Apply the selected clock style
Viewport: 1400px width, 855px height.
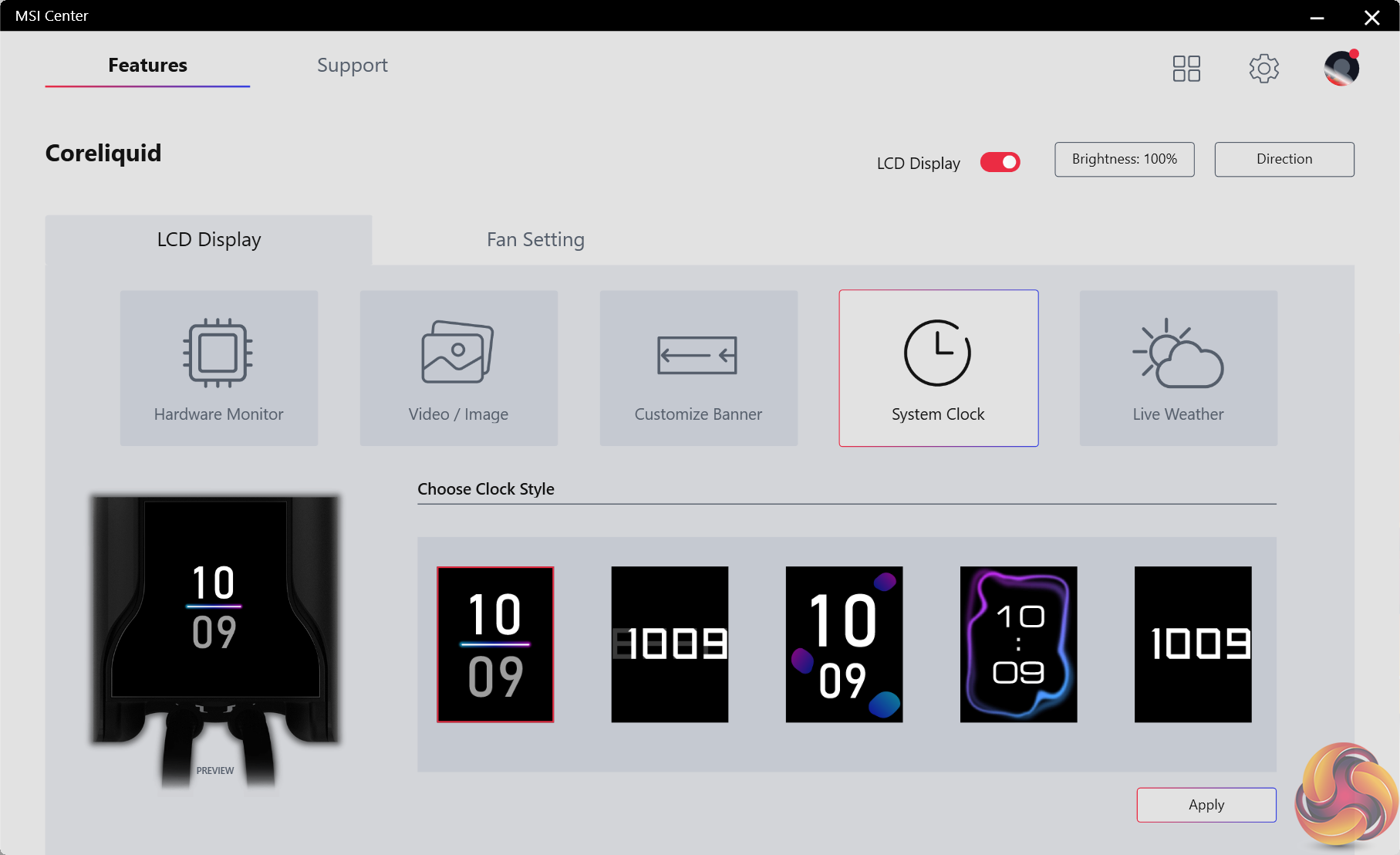[1206, 805]
